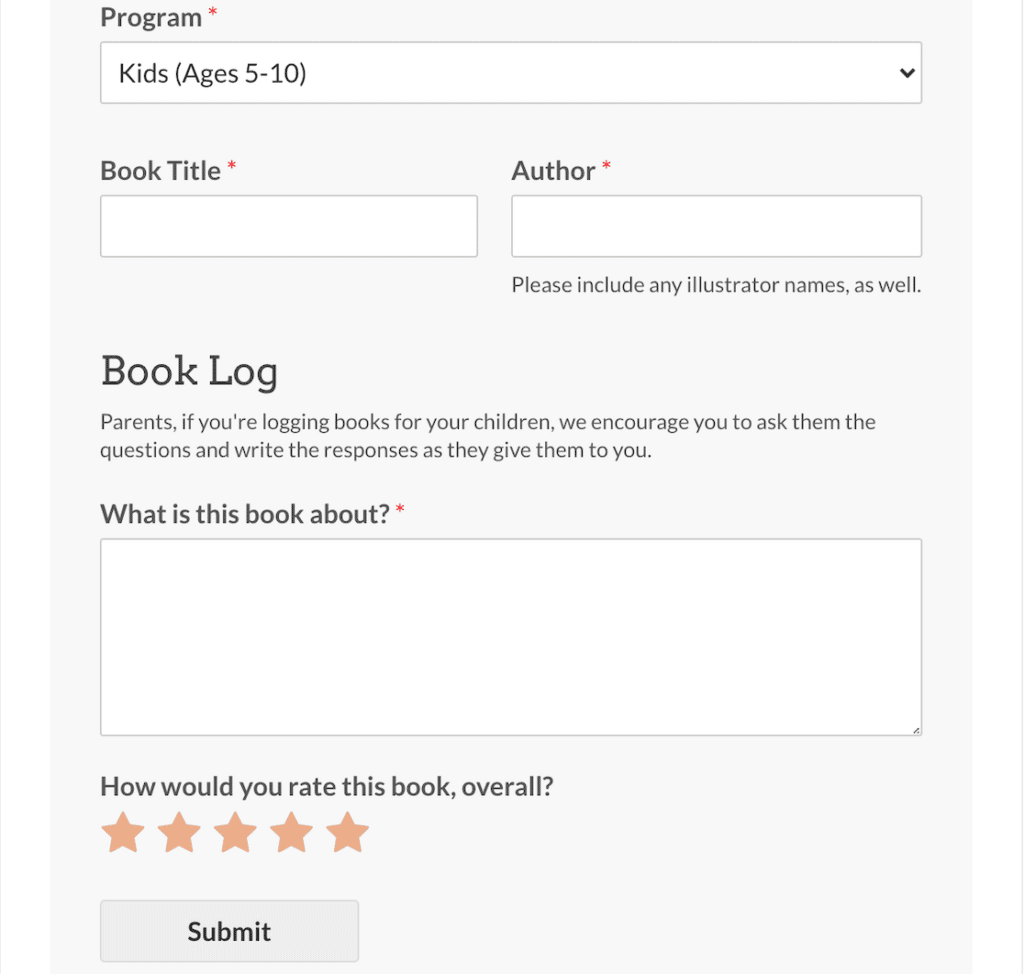Select the Author field label
Viewport: 1024px width, 974px height.
[553, 171]
